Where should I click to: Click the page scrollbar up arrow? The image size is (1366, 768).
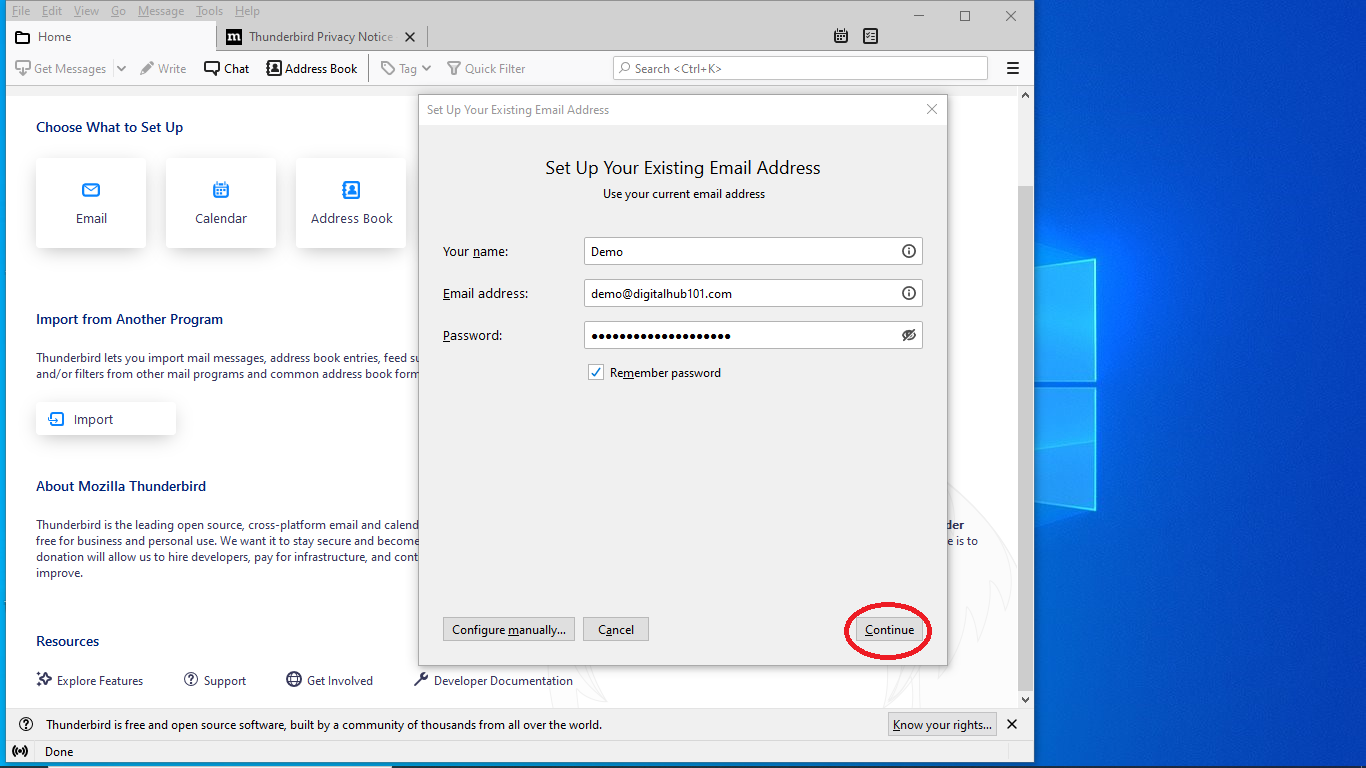pyautogui.click(x=1025, y=95)
